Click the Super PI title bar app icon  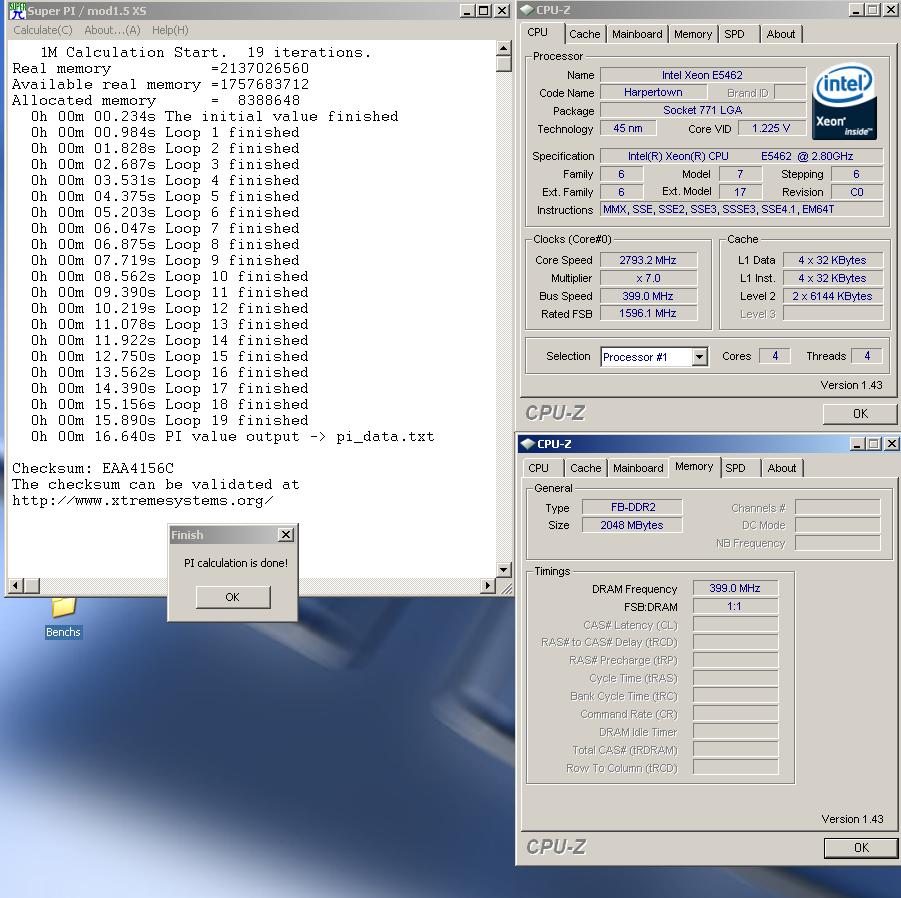17,10
